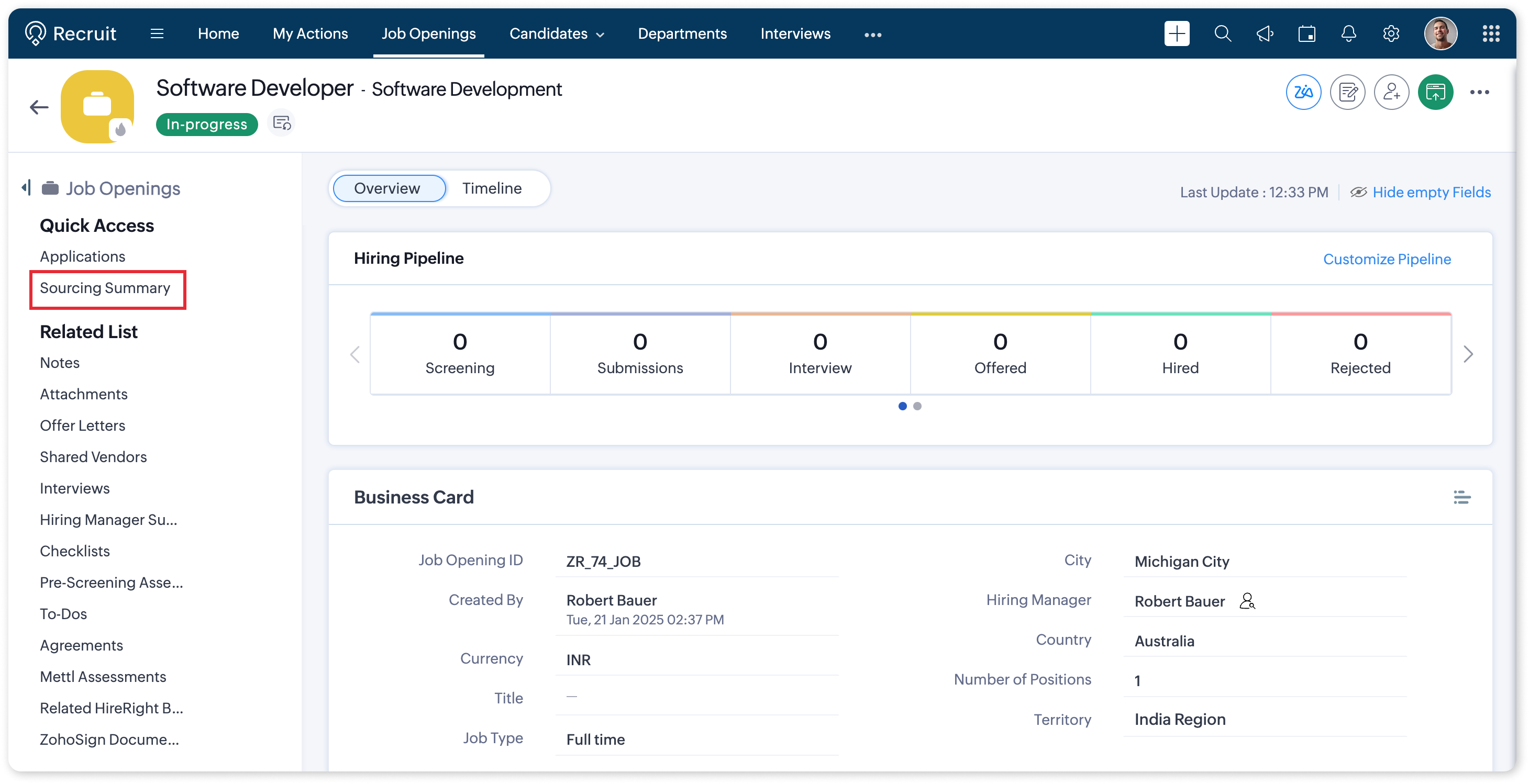Image resolution: width=1529 pixels, height=784 pixels.
Task: Click the notifications bell icon
Action: [x=1348, y=34]
